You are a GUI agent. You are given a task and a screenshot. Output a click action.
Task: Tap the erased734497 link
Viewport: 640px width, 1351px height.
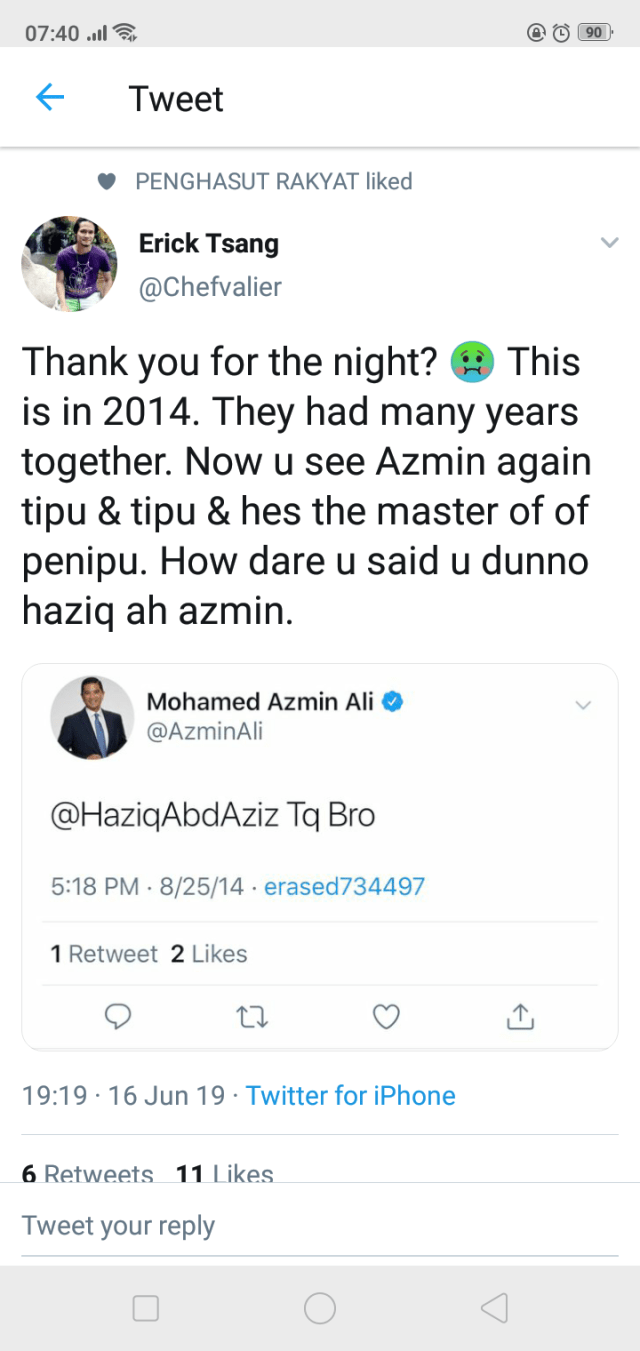[344, 886]
